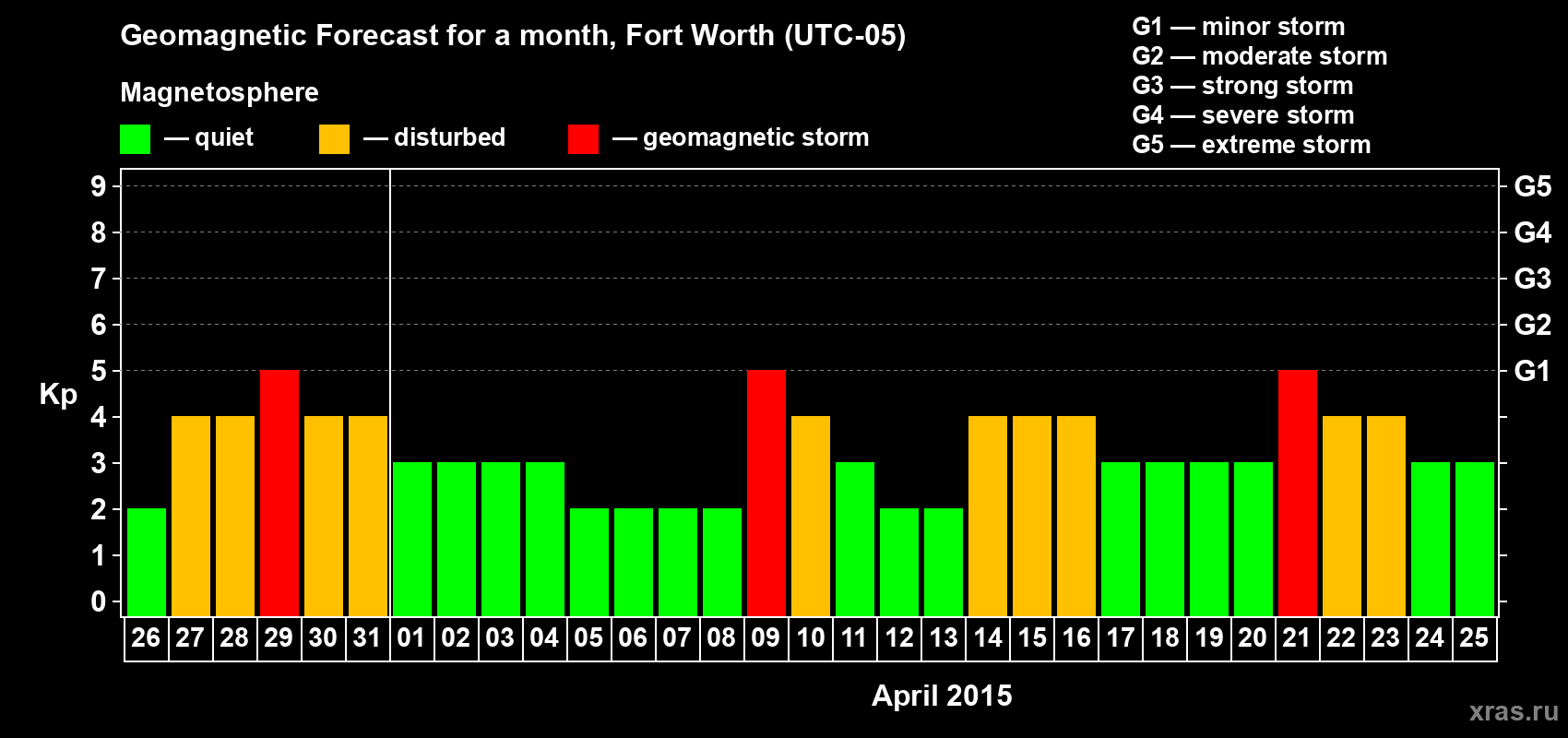
Task: Click the date label 24
Action: click(1430, 637)
